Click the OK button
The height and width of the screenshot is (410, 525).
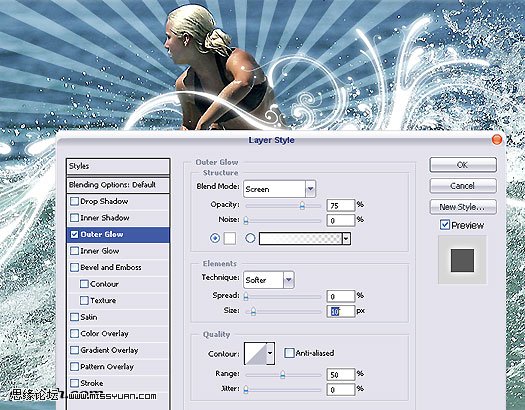tap(463, 165)
